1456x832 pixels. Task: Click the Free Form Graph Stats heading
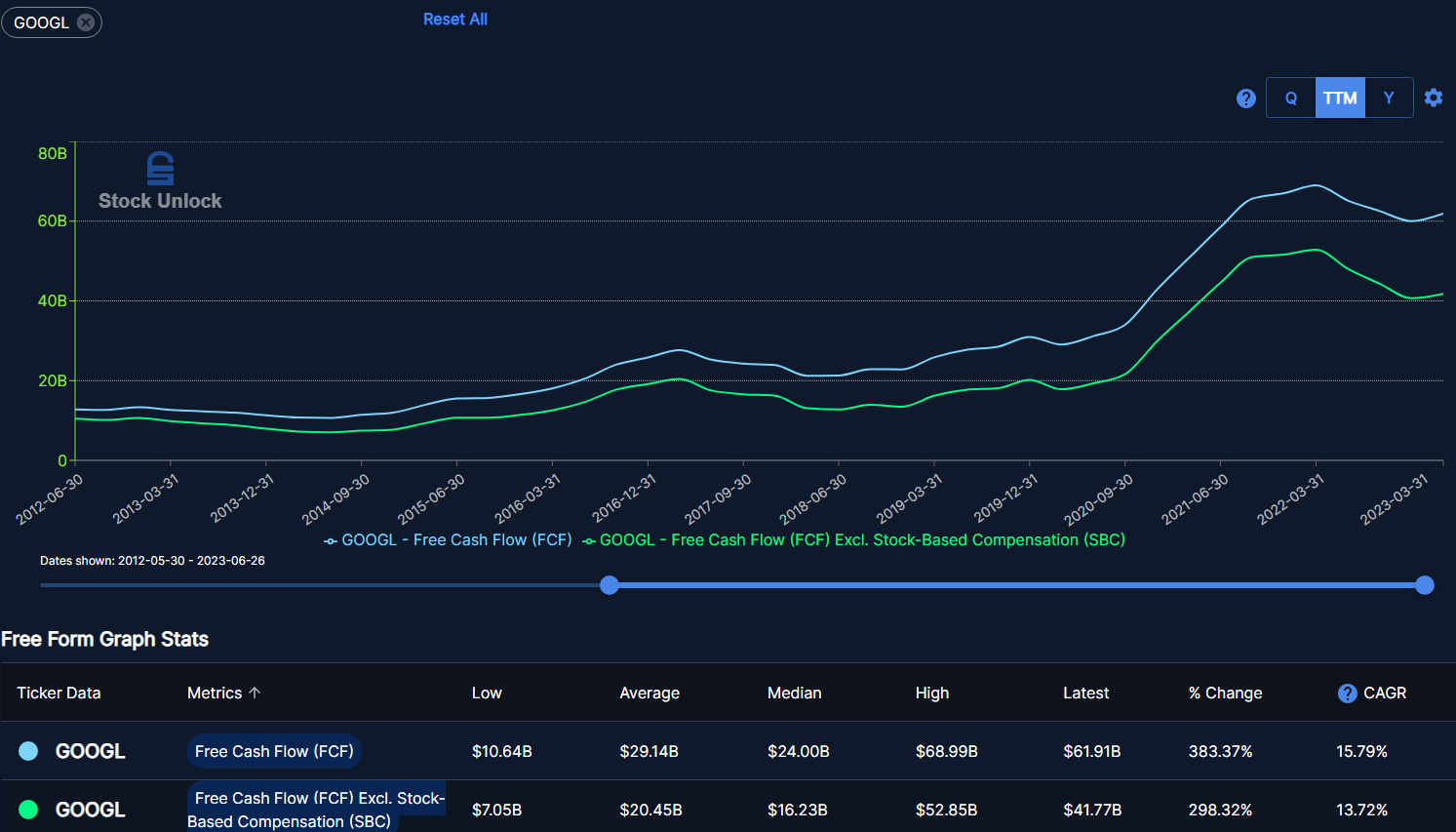105,639
